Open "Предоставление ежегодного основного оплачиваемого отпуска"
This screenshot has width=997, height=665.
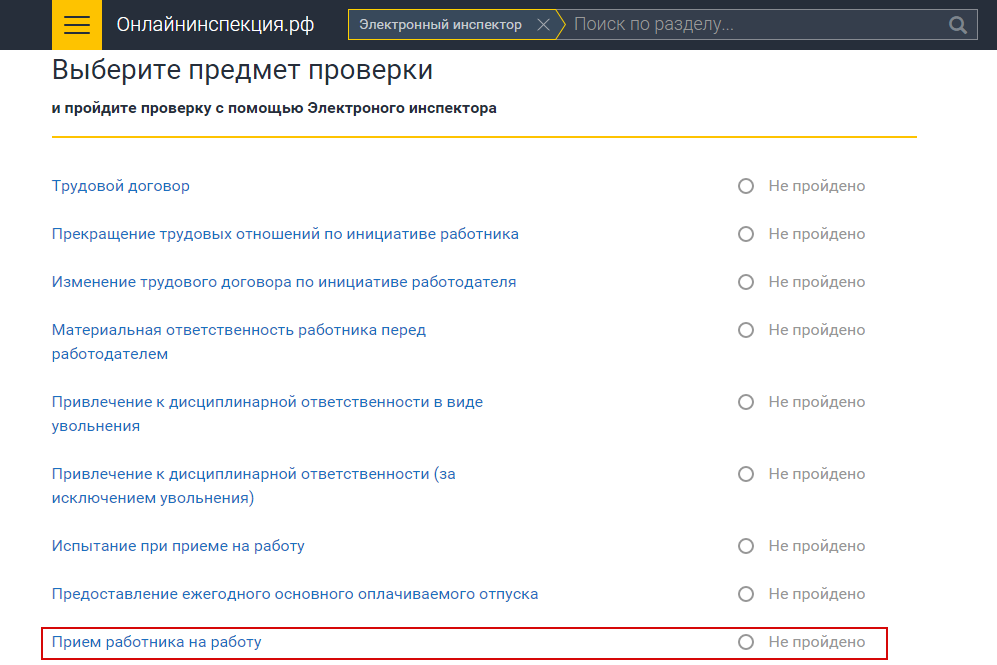(294, 593)
